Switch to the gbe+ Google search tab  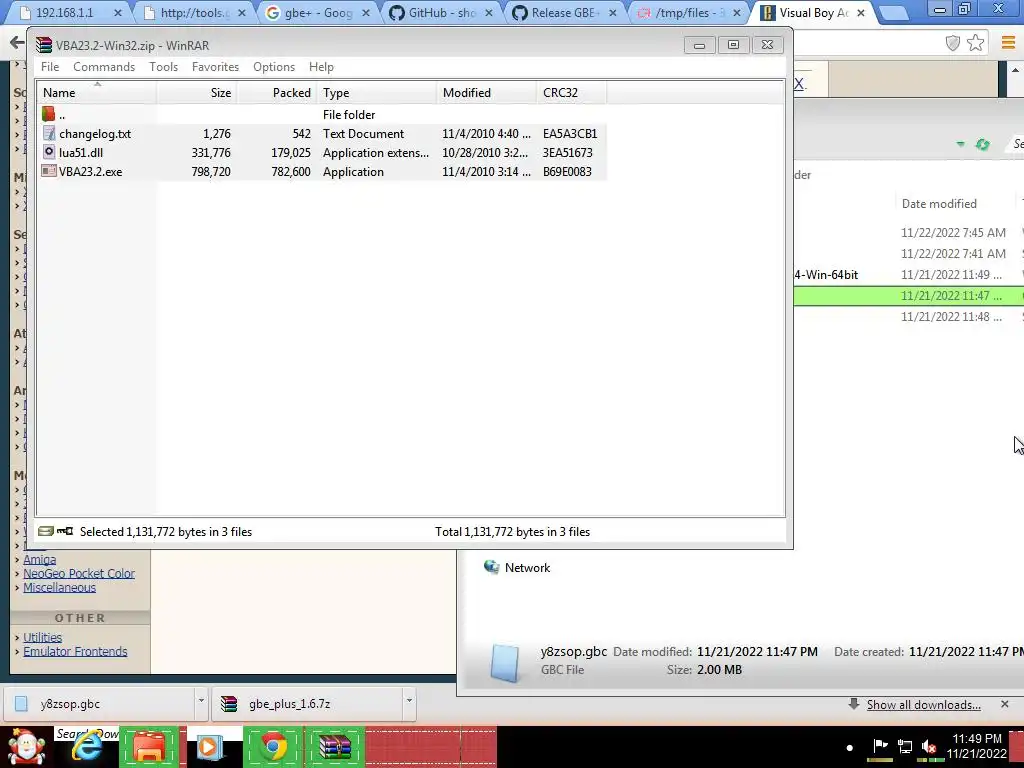point(318,12)
